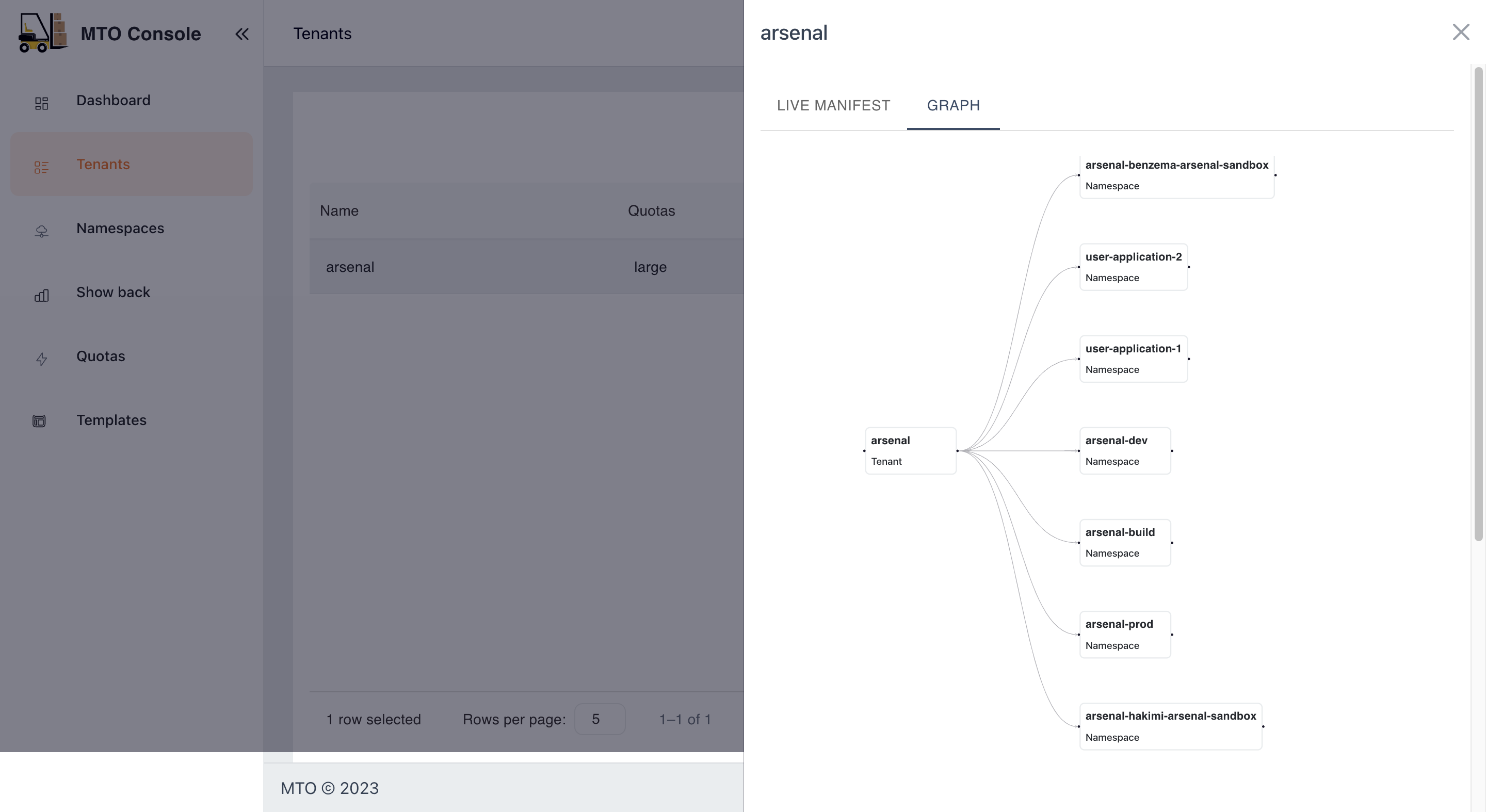Click the MTO Console forklift logo
The width and height of the screenshot is (1486, 812).
click(43, 33)
